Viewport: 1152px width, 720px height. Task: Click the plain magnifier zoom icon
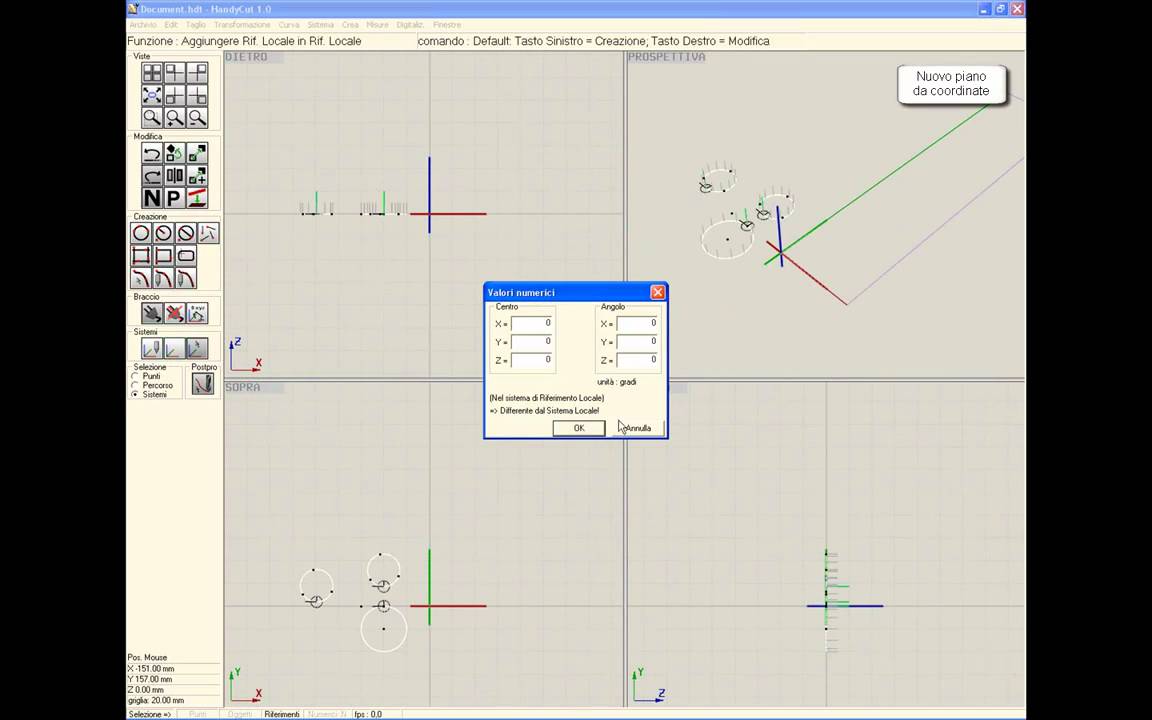click(x=152, y=117)
